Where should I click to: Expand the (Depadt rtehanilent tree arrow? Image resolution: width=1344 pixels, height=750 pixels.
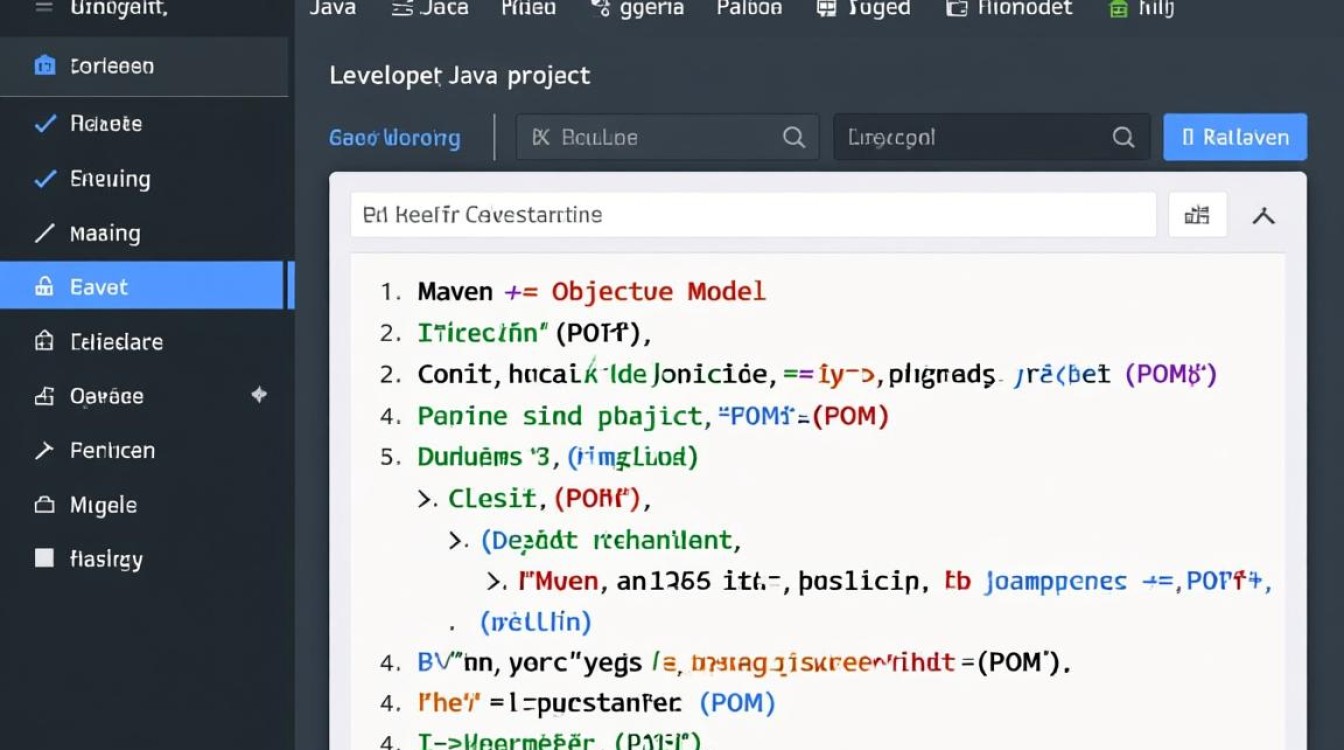(458, 541)
